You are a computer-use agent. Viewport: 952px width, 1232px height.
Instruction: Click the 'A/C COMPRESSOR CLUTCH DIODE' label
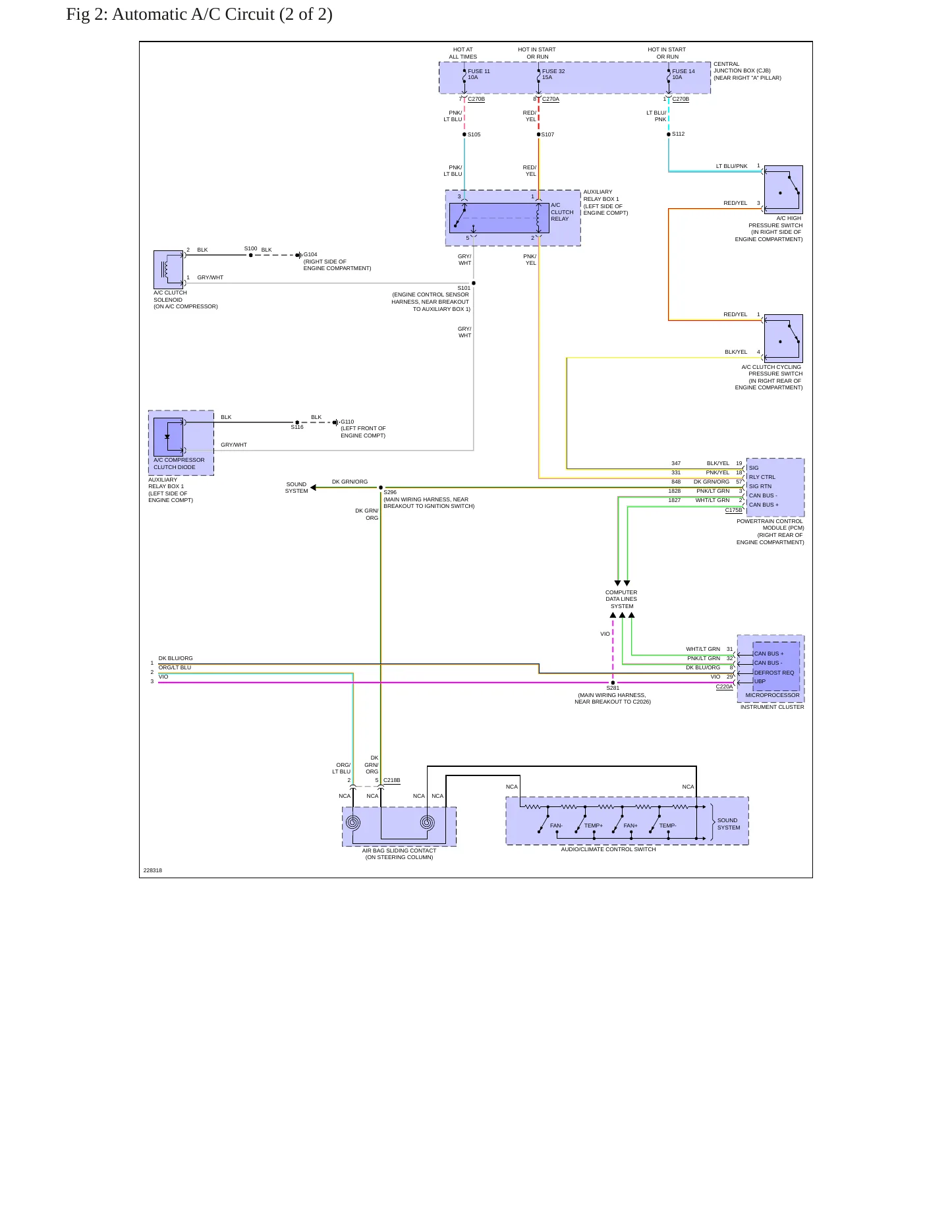click(x=179, y=464)
